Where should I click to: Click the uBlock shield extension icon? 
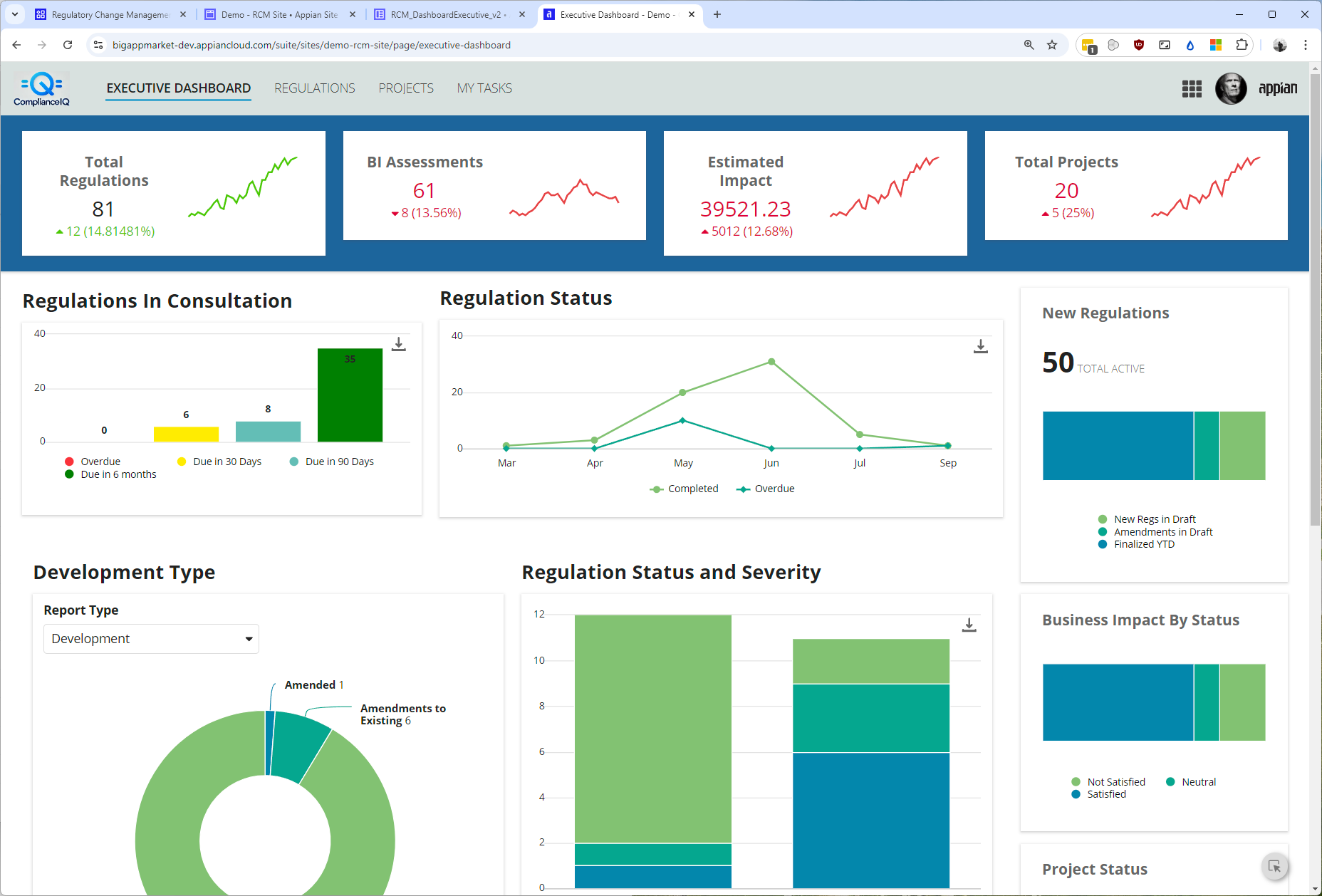point(1139,45)
